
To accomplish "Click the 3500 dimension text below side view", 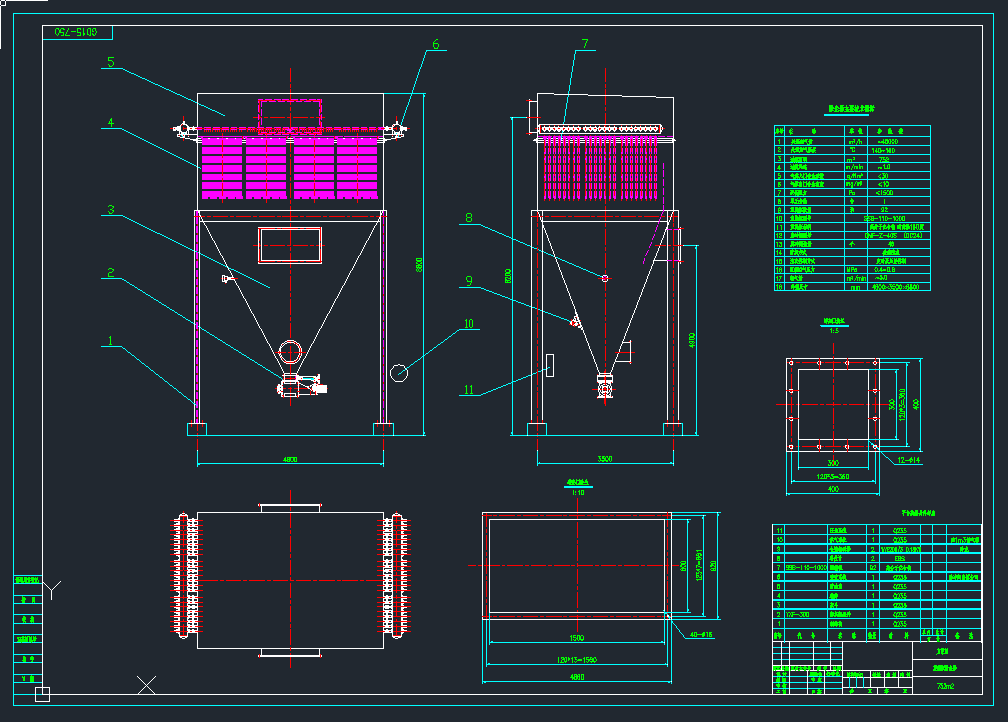I will [604, 460].
